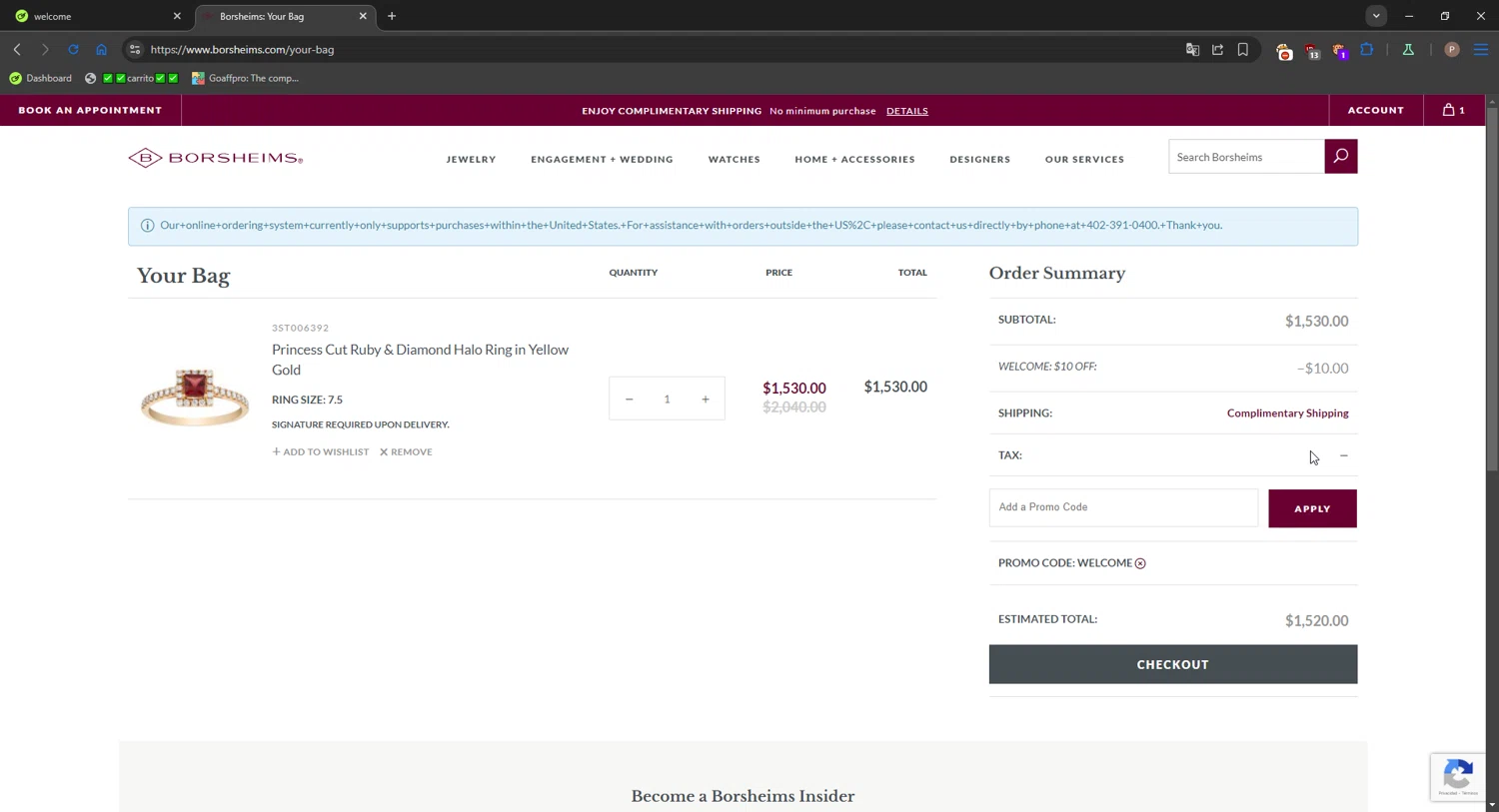Click the quantity value field
The height and width of the screenshot is (812, 1499).
click(x=667, y=400)
